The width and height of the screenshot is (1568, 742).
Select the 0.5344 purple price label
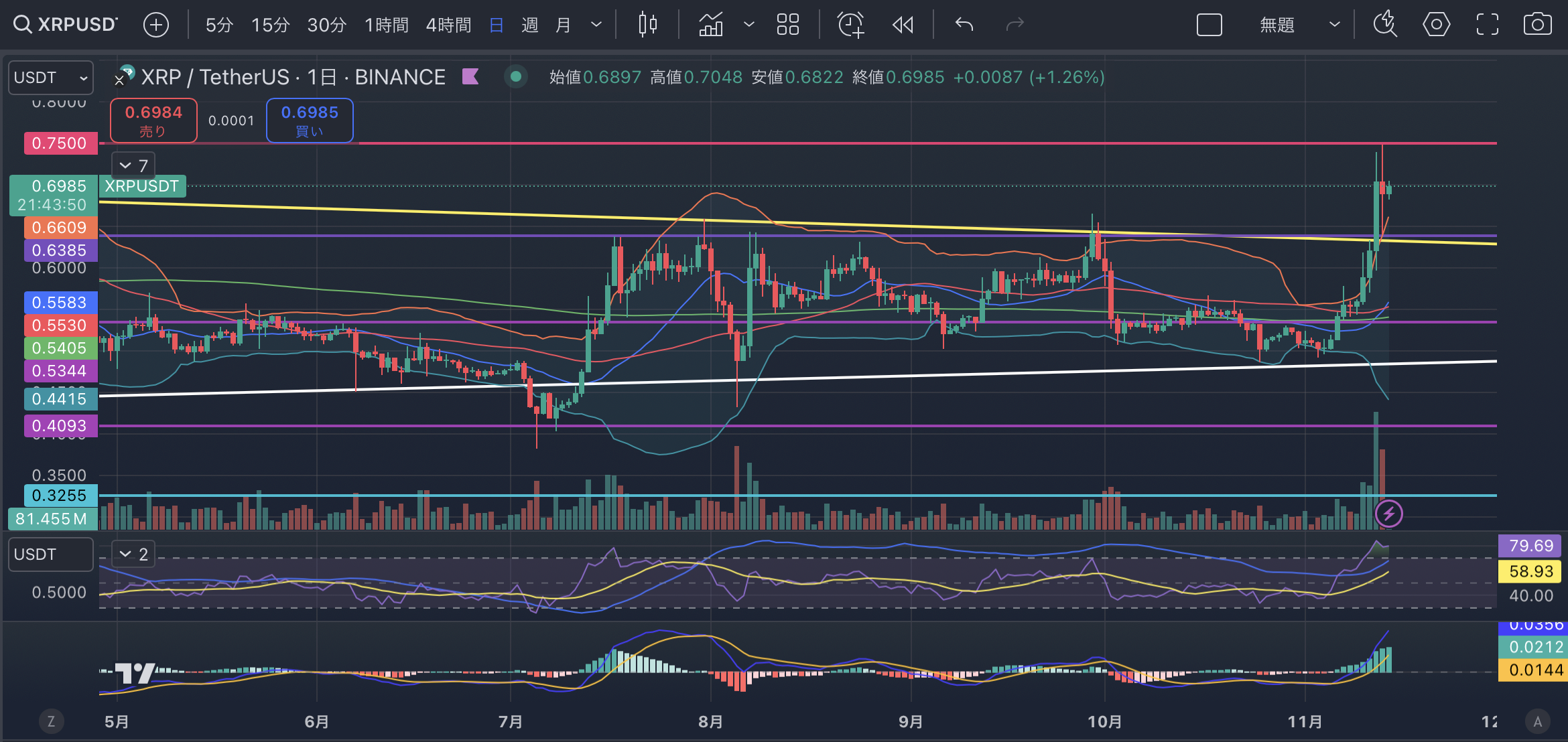[x=60, y=371]
